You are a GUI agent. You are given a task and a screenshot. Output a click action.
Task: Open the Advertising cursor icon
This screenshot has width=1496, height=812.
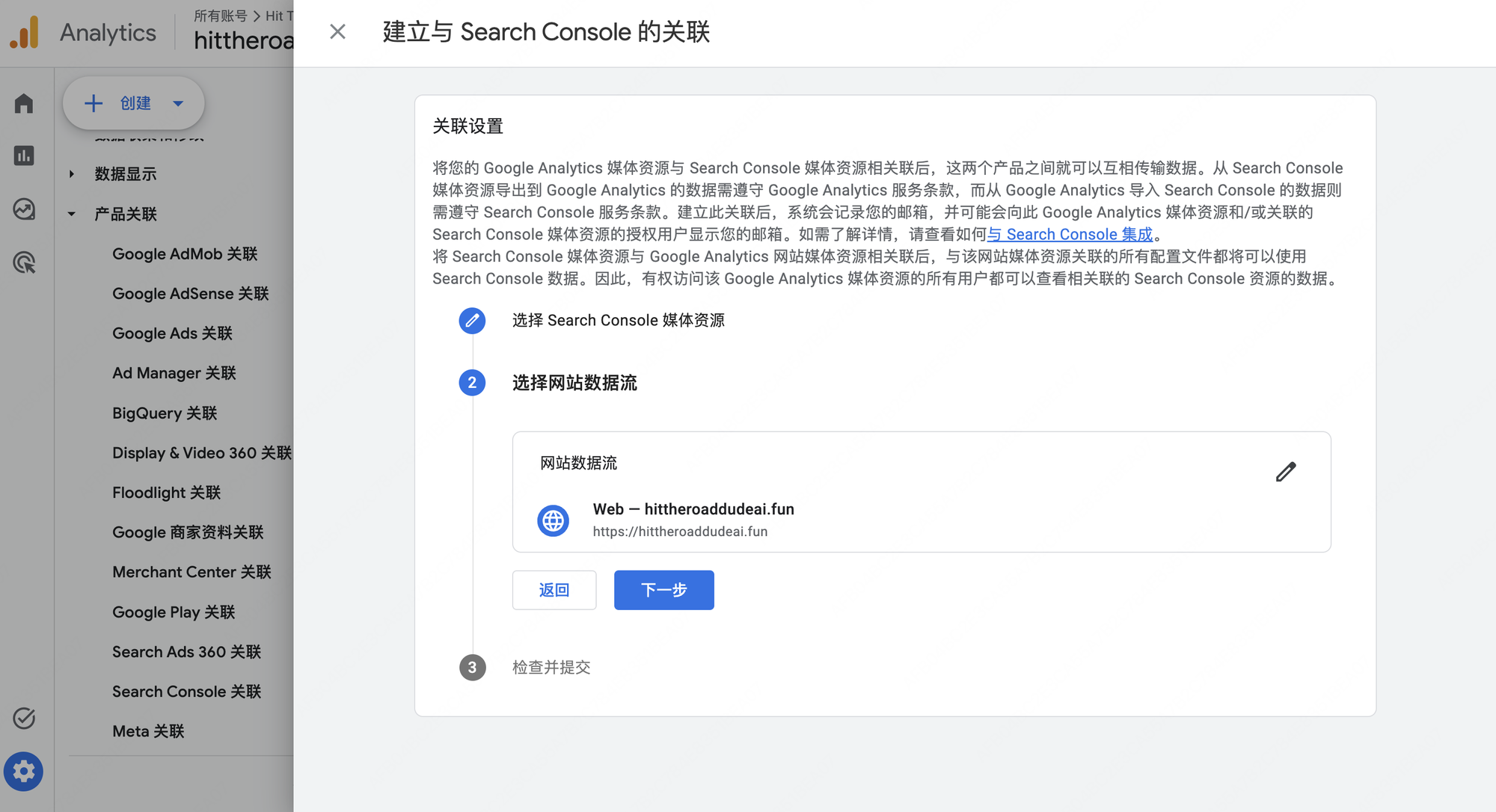[24, 262]
